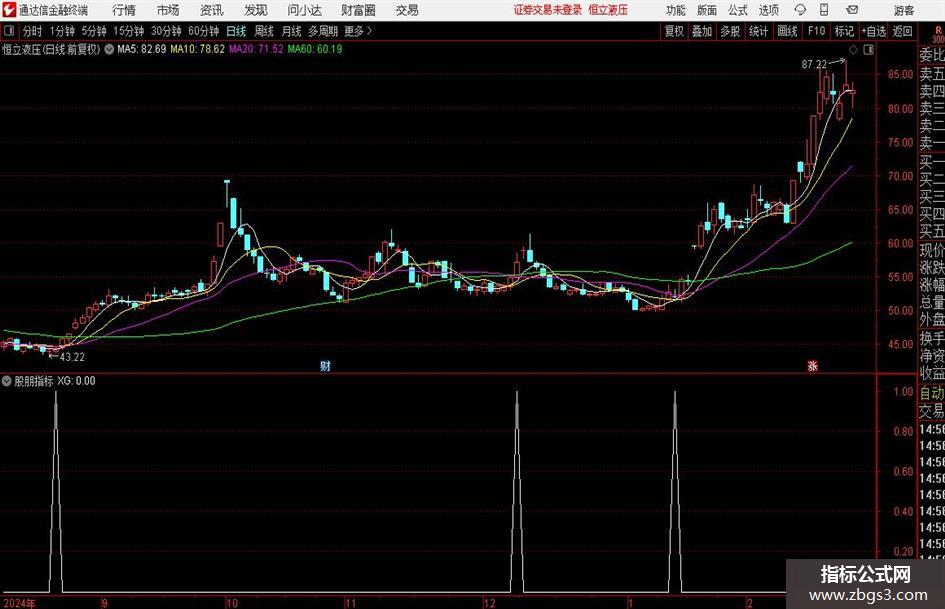
Task: Open the 发现 menu
Action: coord(256,10)
